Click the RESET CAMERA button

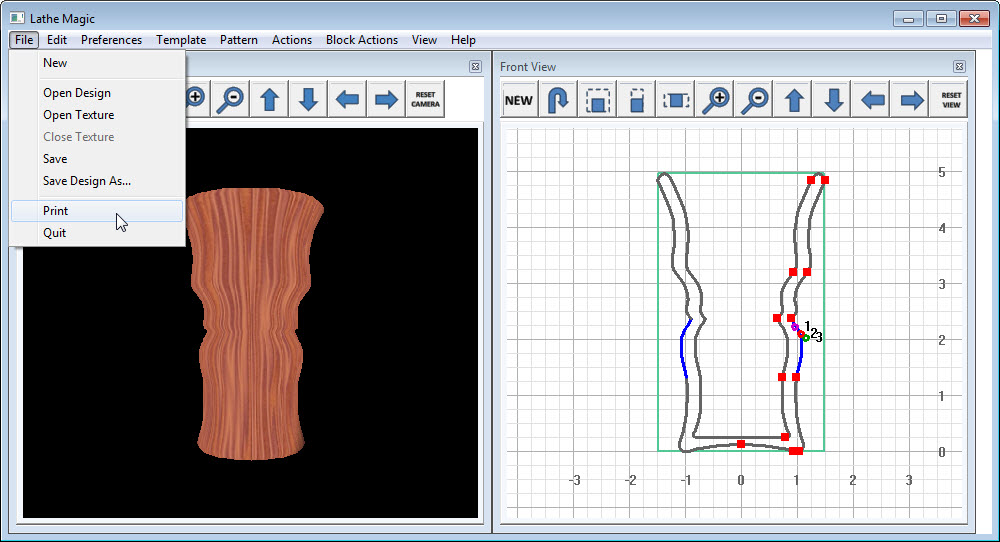(425, 99)
